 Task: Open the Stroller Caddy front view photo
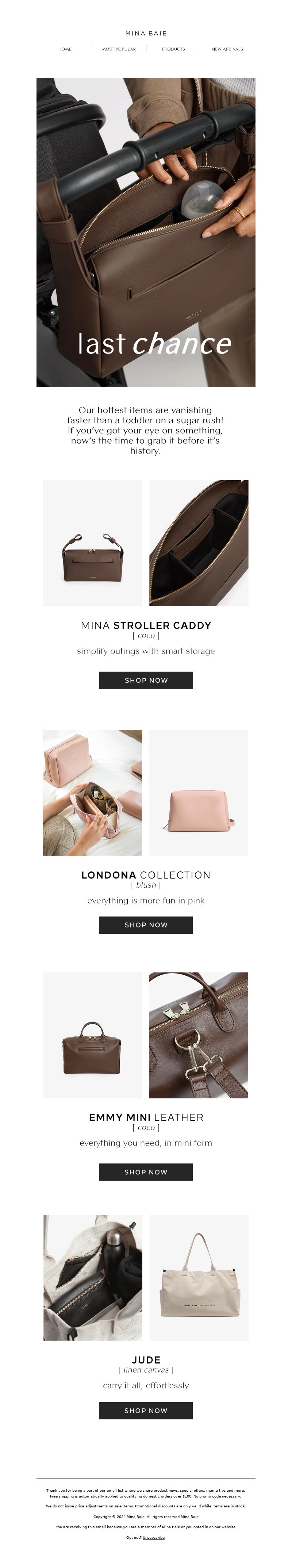[x=92, y=543]
